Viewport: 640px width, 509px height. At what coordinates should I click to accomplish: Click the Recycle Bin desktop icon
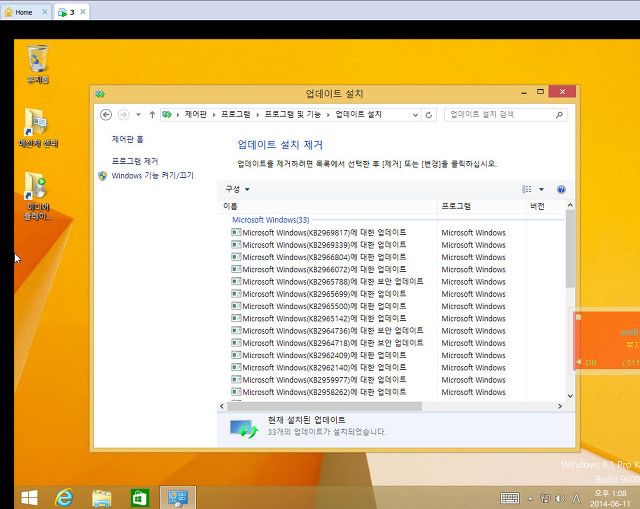(x=38, y=64)
